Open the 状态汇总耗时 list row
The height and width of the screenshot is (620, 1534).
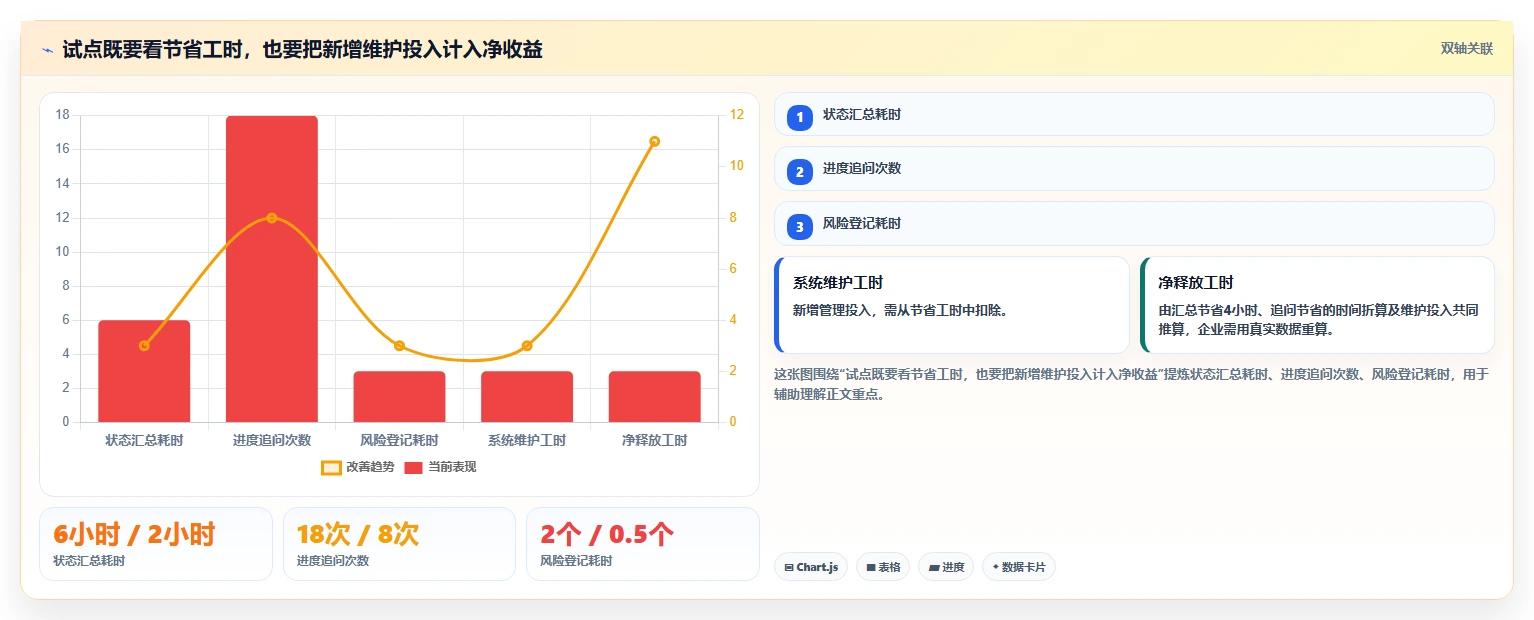(x=1134, y=114)
